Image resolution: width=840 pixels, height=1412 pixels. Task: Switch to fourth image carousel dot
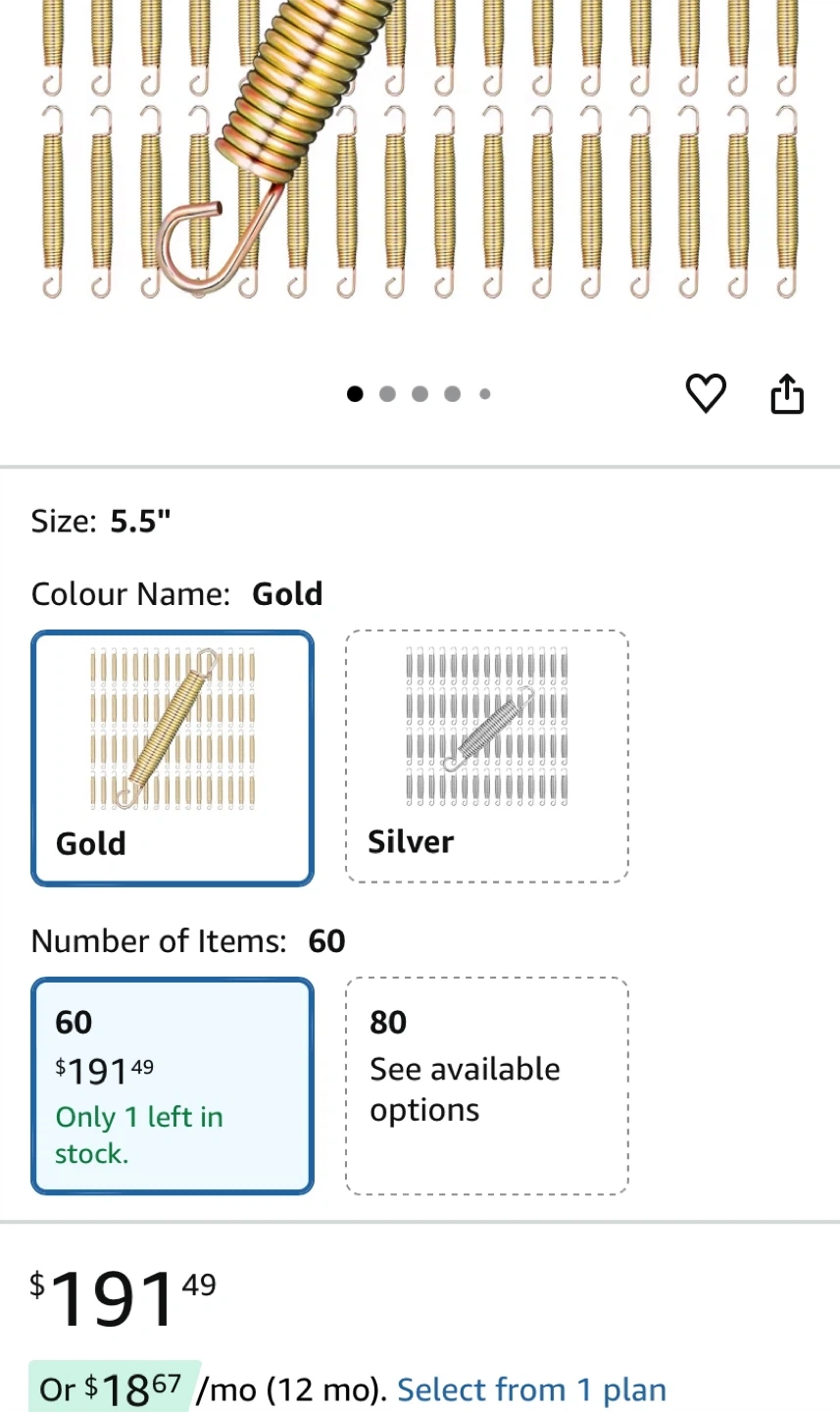[x=452, y=394]
